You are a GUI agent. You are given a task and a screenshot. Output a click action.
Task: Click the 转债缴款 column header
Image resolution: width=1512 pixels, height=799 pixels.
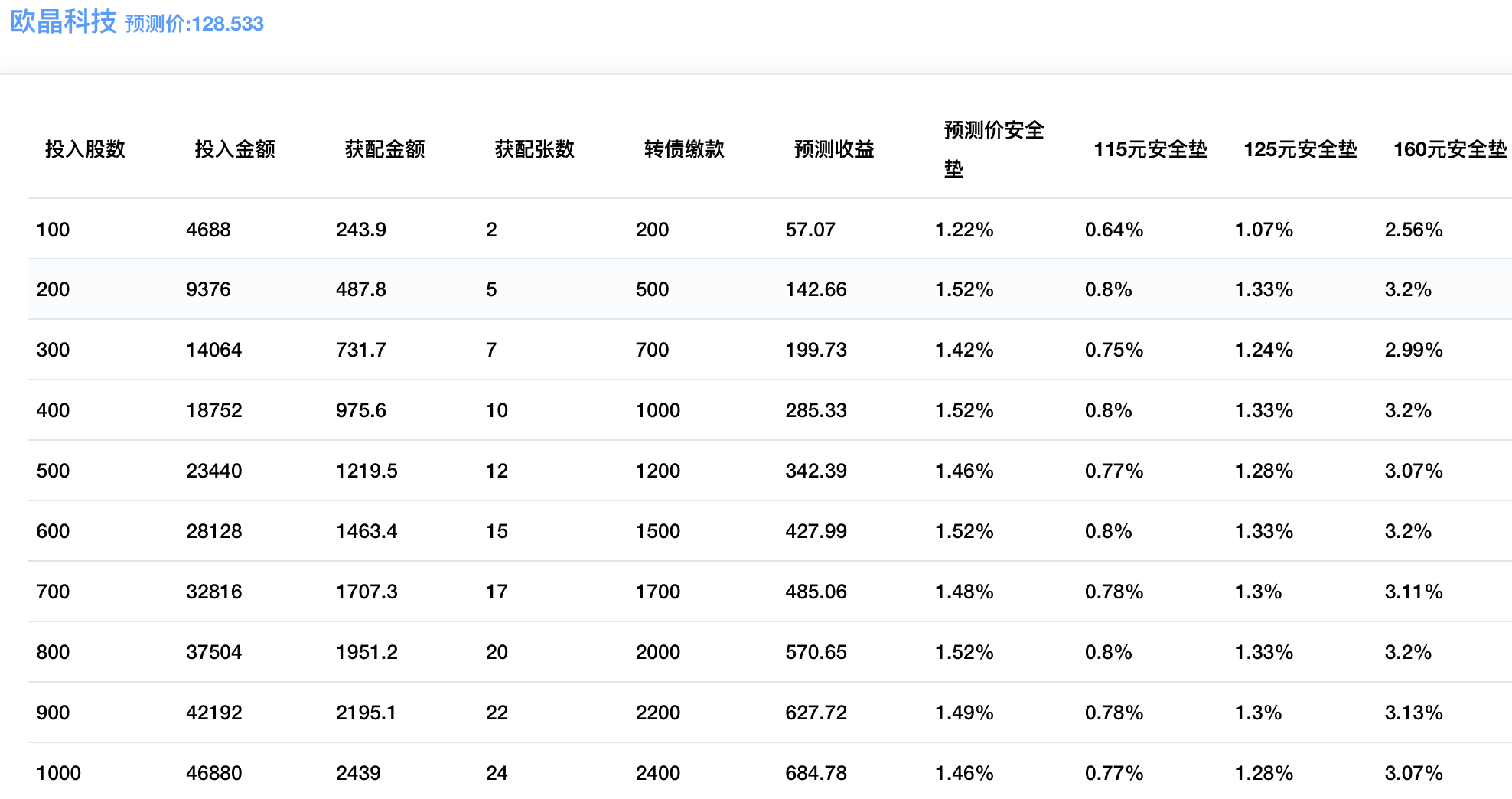pyautogui.click(x=684, y=149)
